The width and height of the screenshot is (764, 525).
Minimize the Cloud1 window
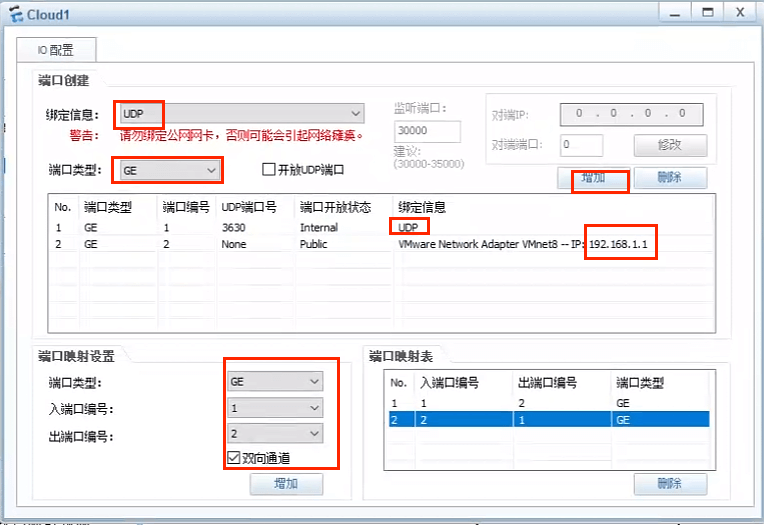pos(675,13)
